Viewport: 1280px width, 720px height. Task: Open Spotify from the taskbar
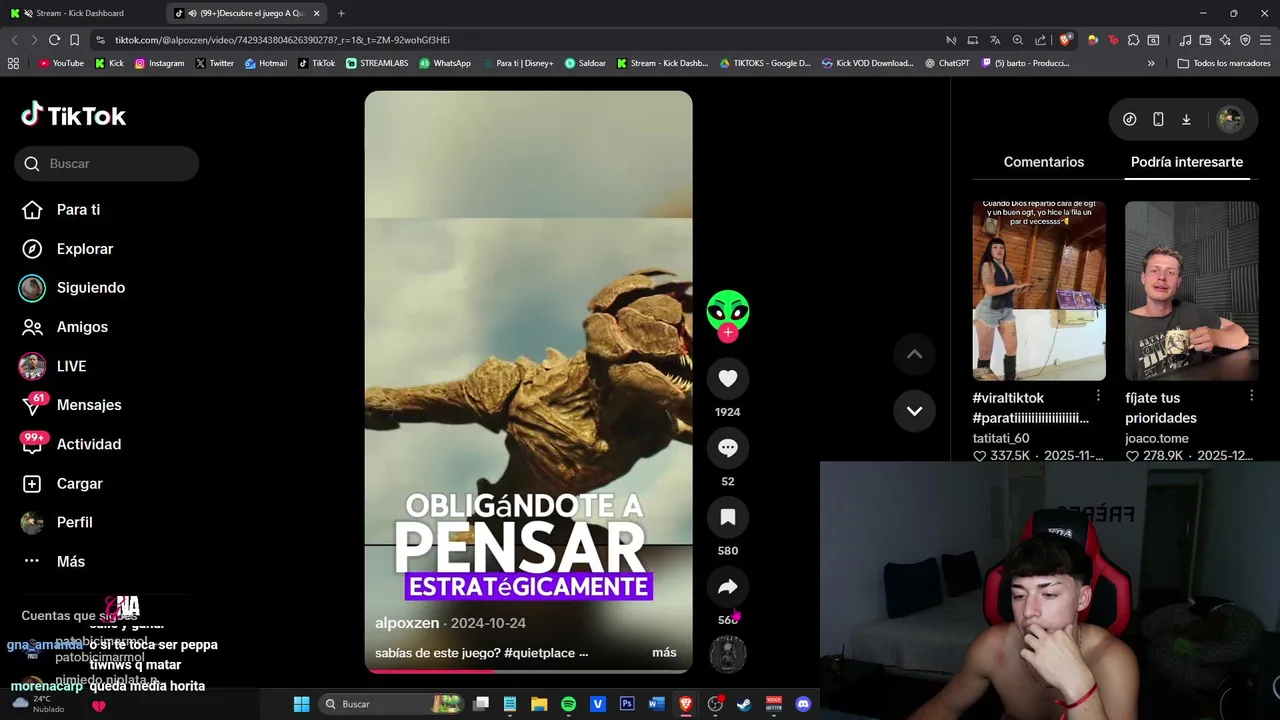point(568,704)
